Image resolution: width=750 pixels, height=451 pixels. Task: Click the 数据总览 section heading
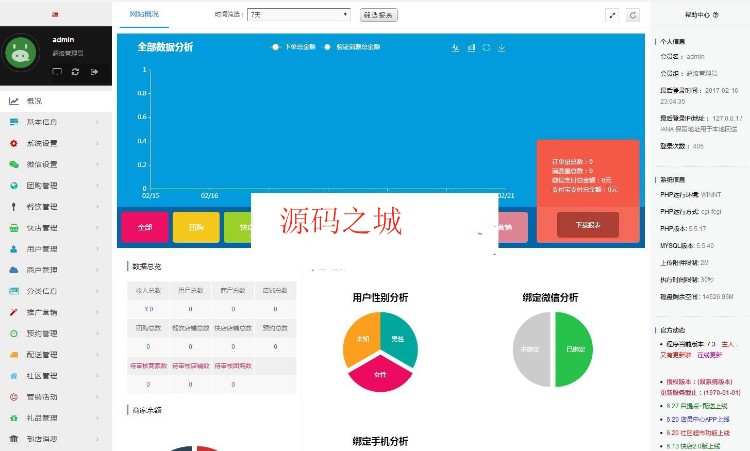[x=147, y=266]
